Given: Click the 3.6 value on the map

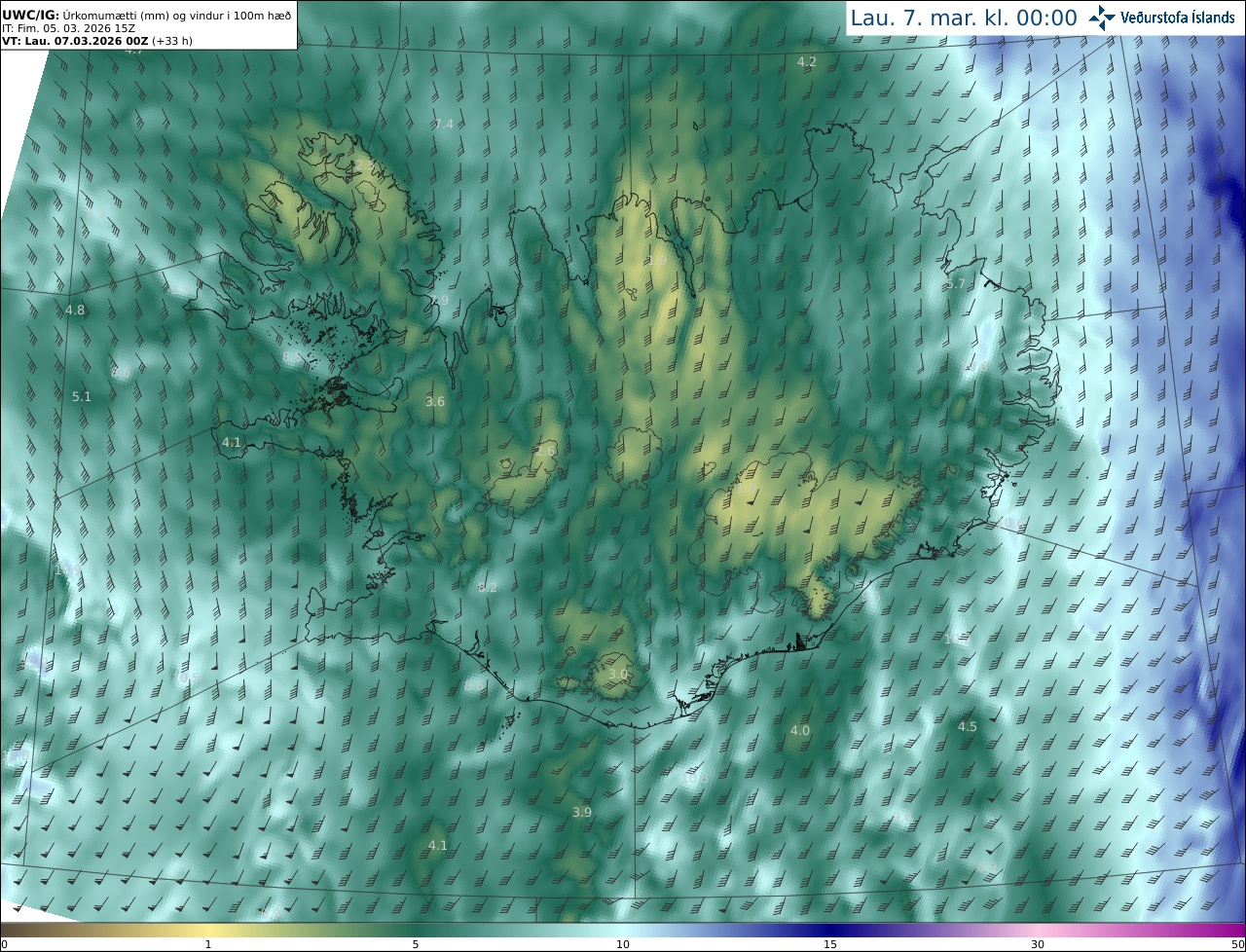Looking at the screenshot, I should (435, 401).
